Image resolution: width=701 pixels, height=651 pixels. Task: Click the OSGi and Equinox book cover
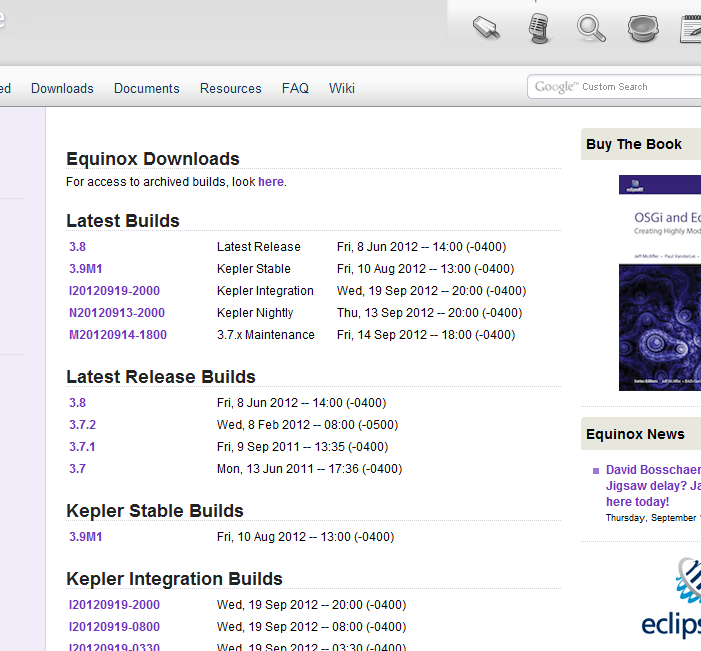[x=660, y=283]
